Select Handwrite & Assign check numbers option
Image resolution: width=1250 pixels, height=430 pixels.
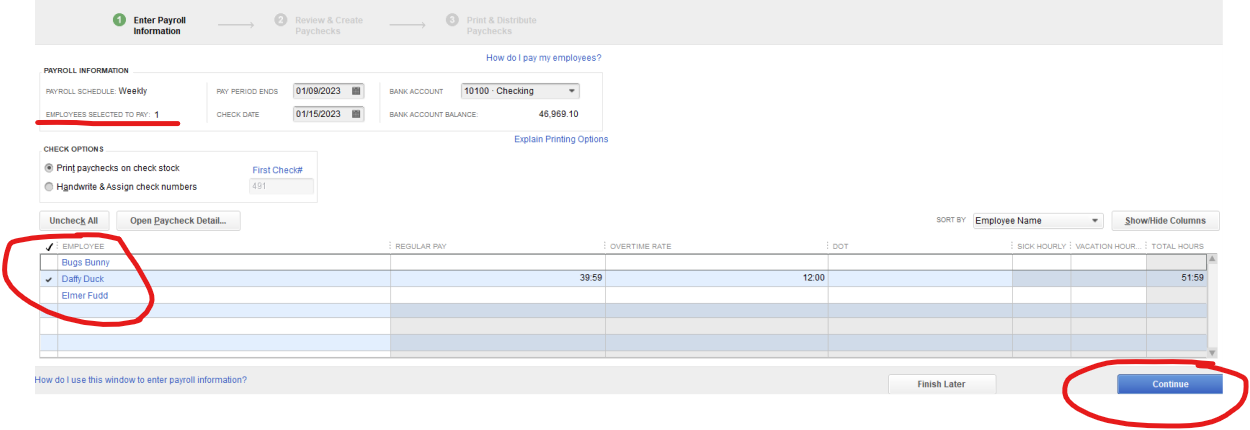pos(49,186)
